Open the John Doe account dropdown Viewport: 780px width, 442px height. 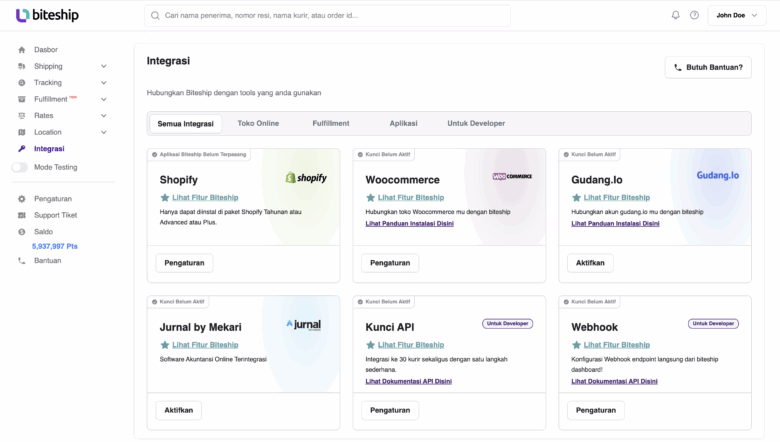point(736,15)
